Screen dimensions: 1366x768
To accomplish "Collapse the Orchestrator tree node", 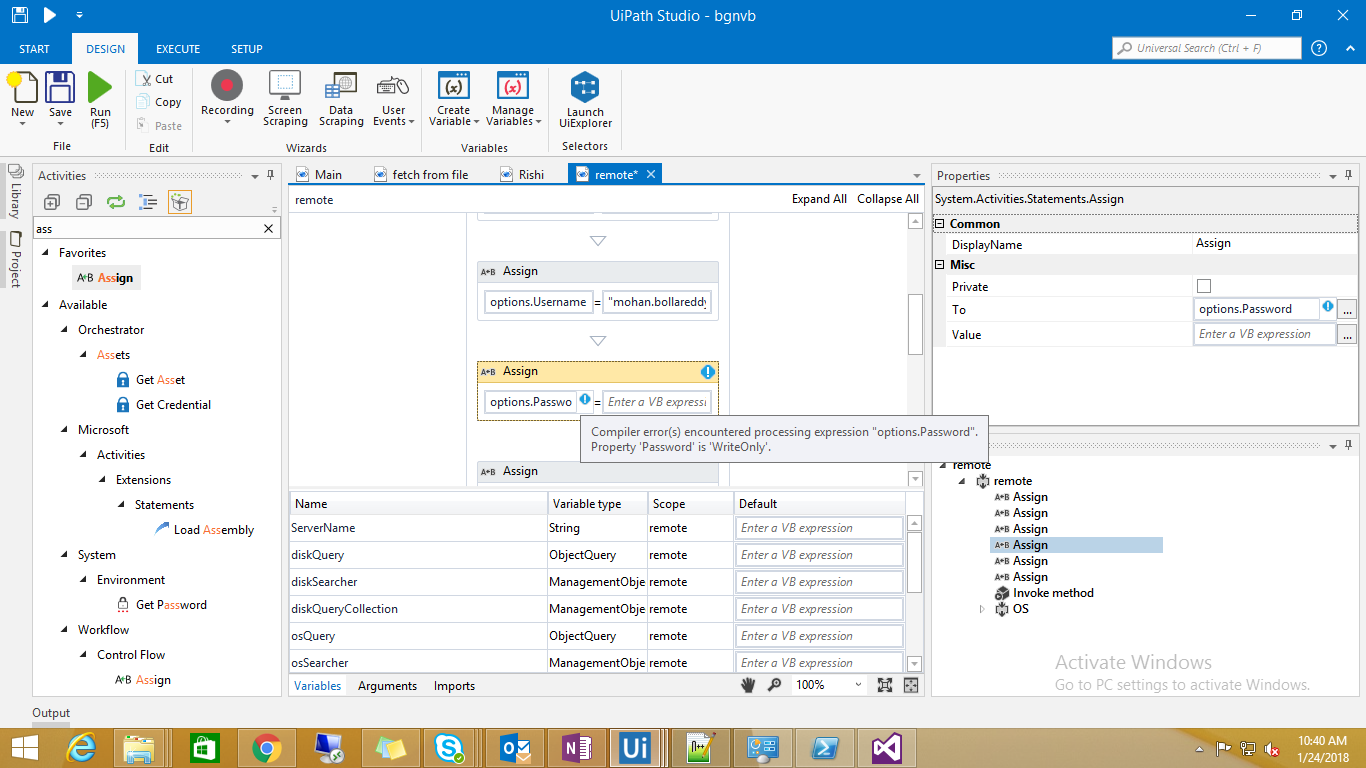I will (65, 330).
